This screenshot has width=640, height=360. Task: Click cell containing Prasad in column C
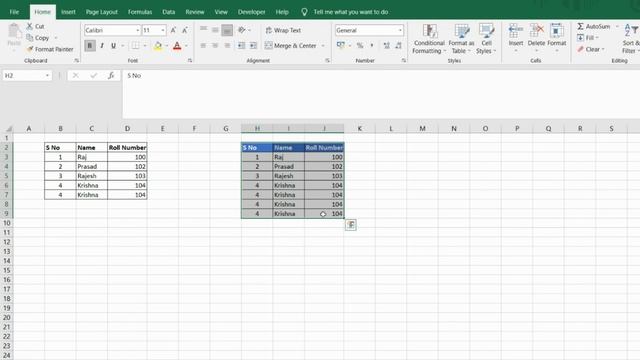tap(91, 167)
